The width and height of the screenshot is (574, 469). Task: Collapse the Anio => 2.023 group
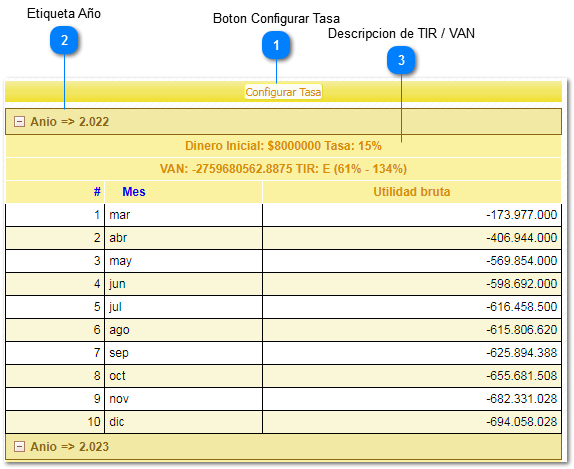point(19,446)
